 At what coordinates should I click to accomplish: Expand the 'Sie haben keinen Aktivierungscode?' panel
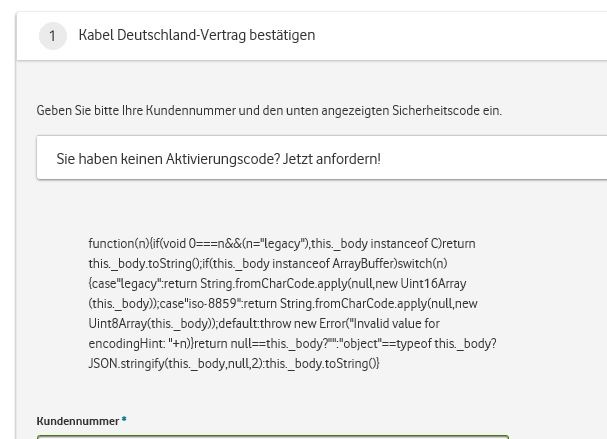point(320,159)
